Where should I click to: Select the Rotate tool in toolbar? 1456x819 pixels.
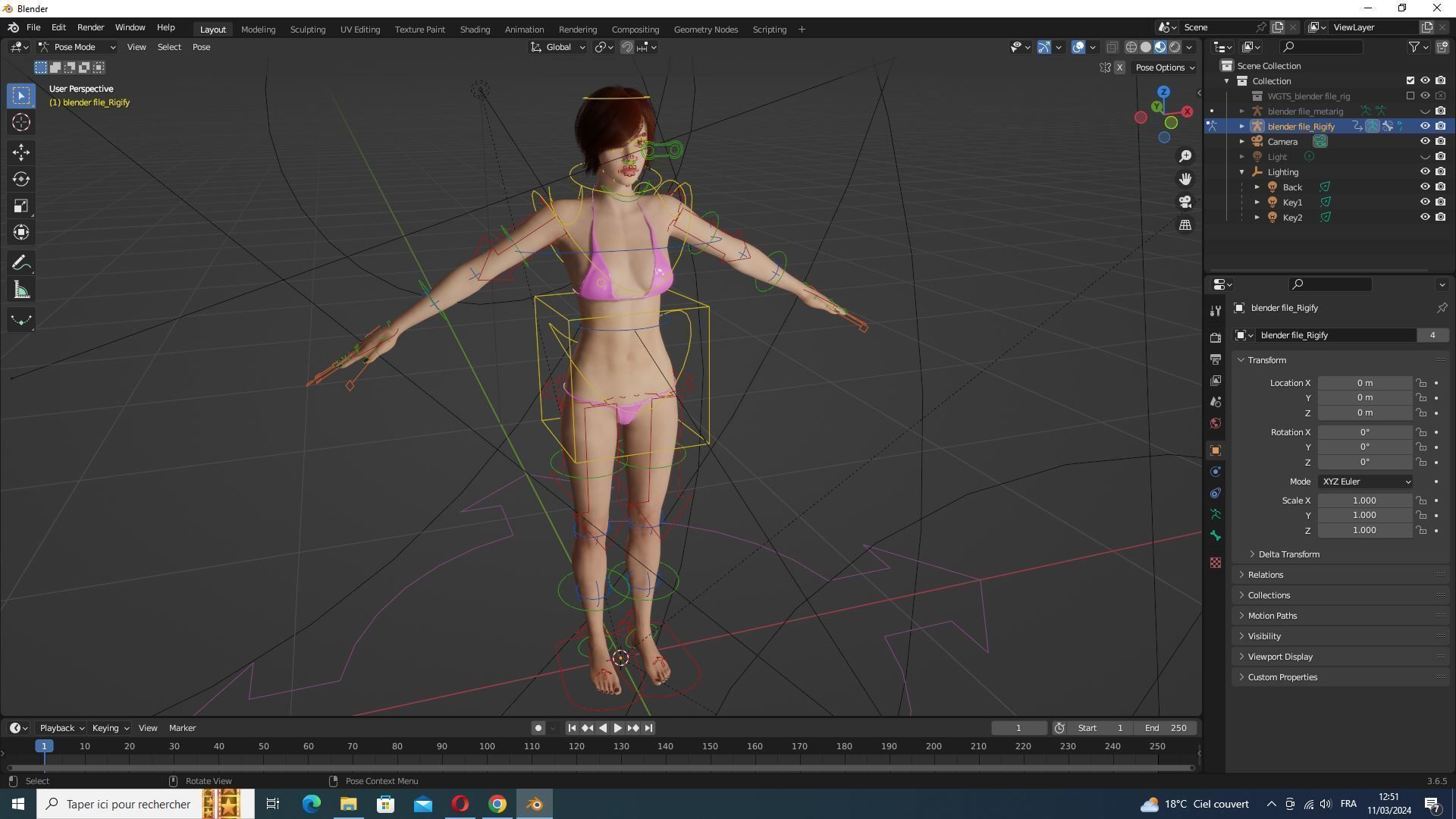pos(21,179)
